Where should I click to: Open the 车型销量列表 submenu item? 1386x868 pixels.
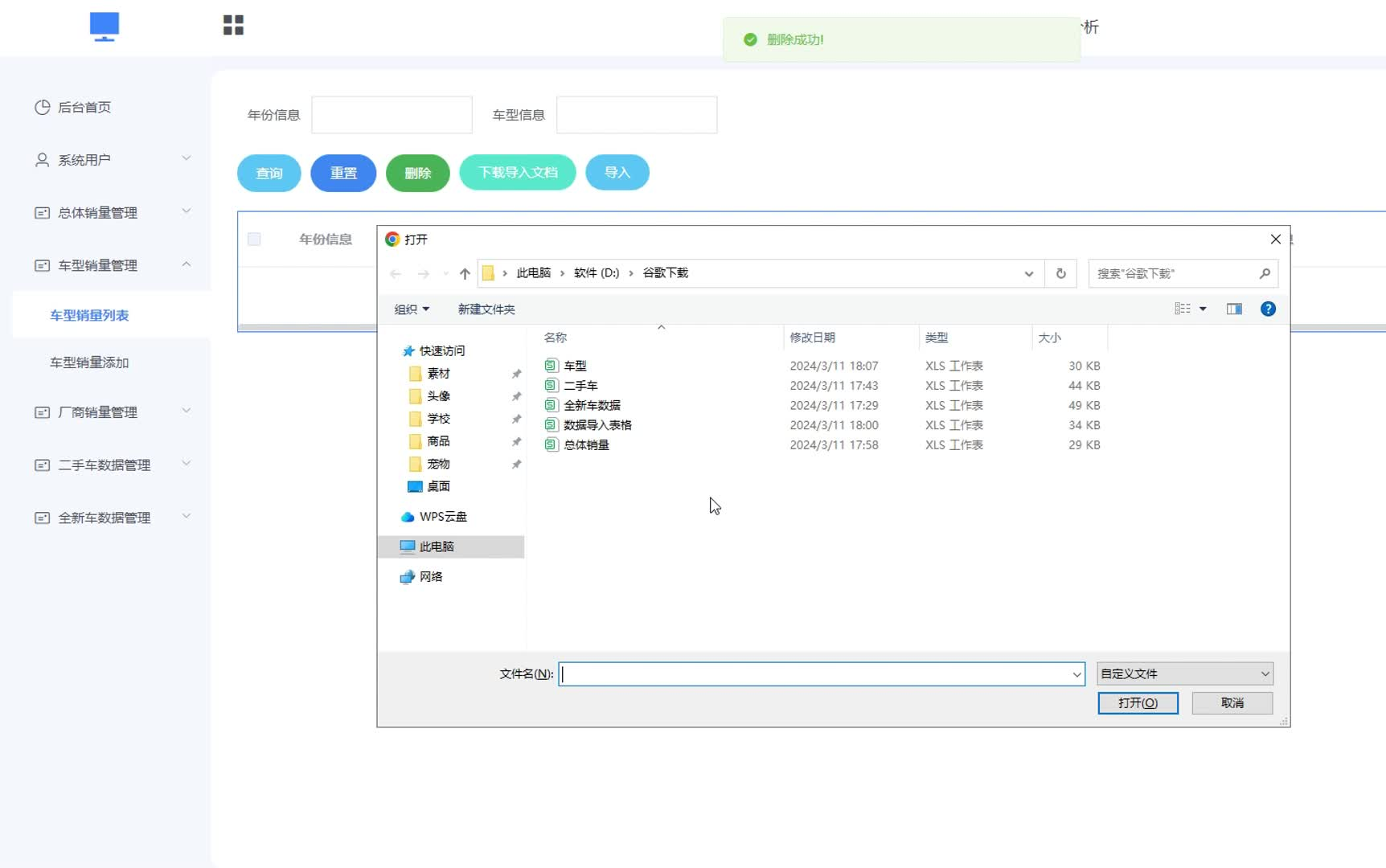pos(89,315)
